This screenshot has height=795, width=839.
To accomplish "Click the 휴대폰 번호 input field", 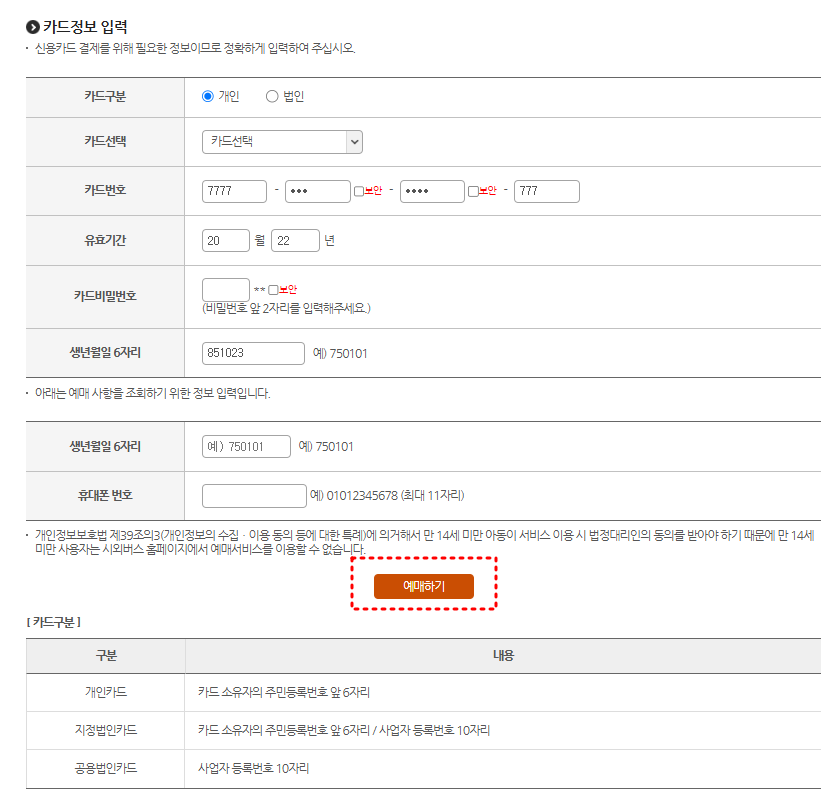I will (x=254, y=495).
